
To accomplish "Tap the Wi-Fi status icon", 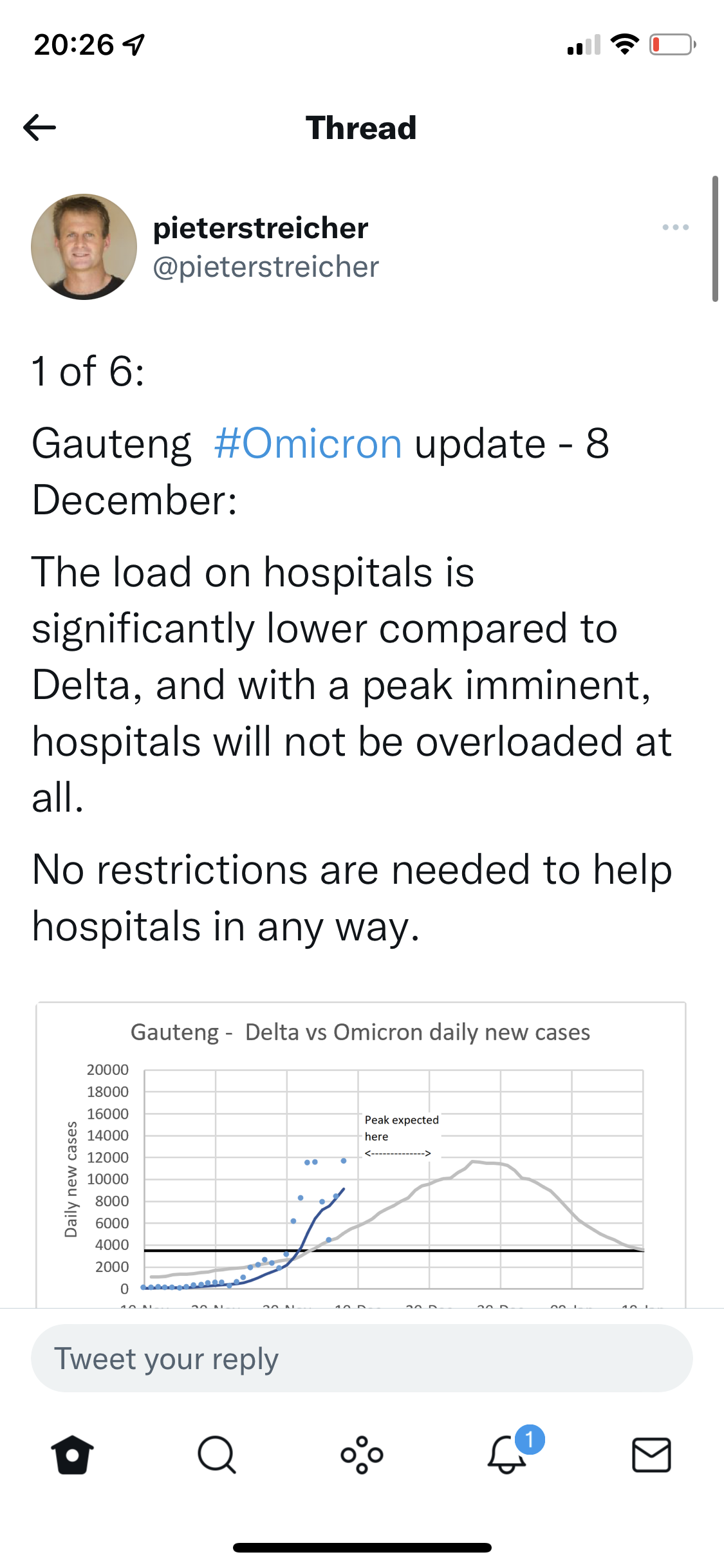I will [x=624, y=44].
